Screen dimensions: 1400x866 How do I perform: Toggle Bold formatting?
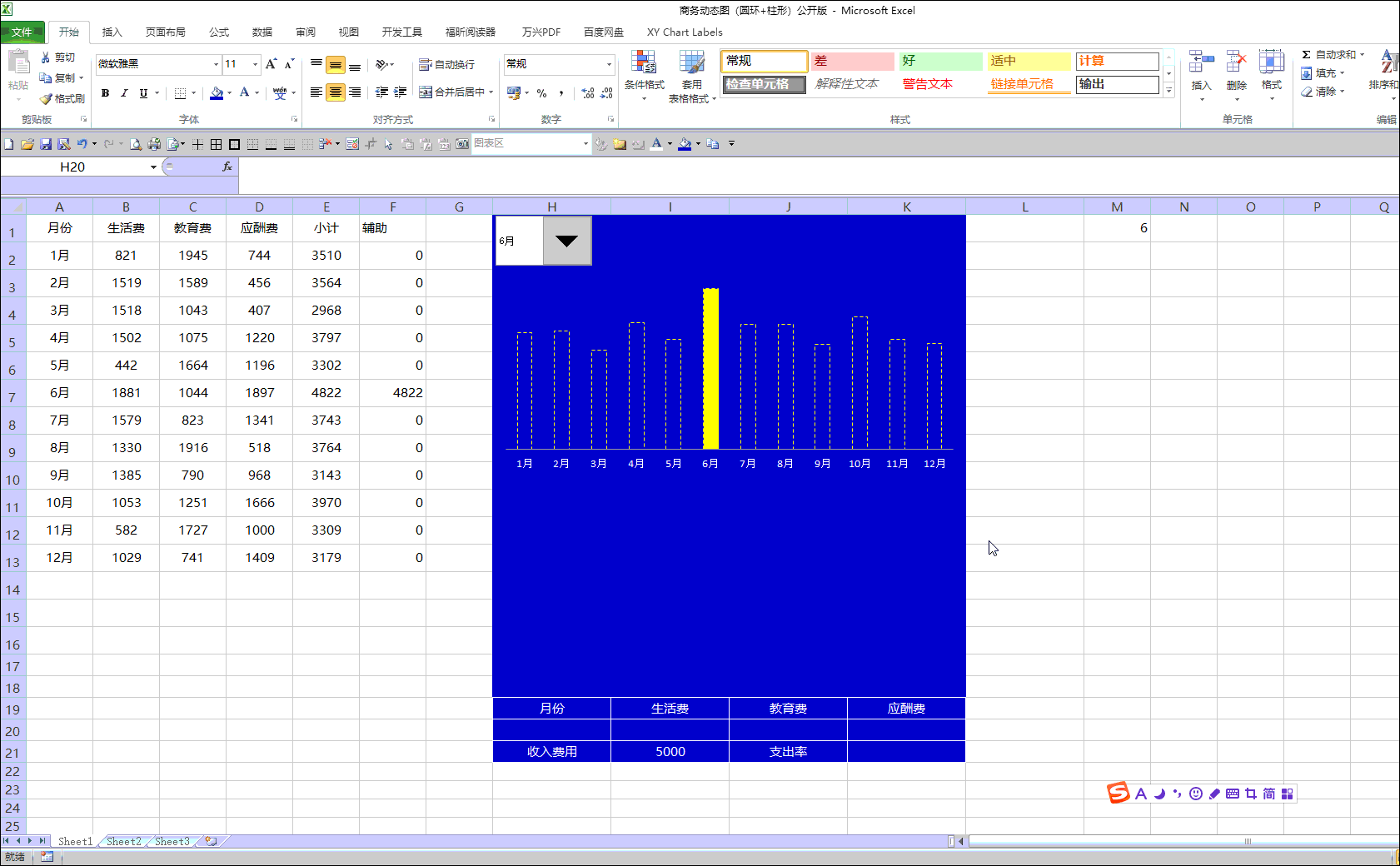pos(105,92)
